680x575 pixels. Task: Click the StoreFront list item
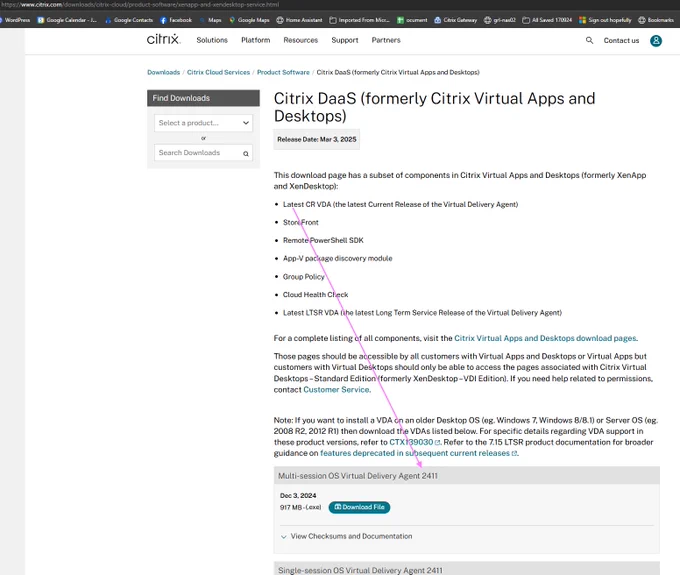[x=301, y=222]
